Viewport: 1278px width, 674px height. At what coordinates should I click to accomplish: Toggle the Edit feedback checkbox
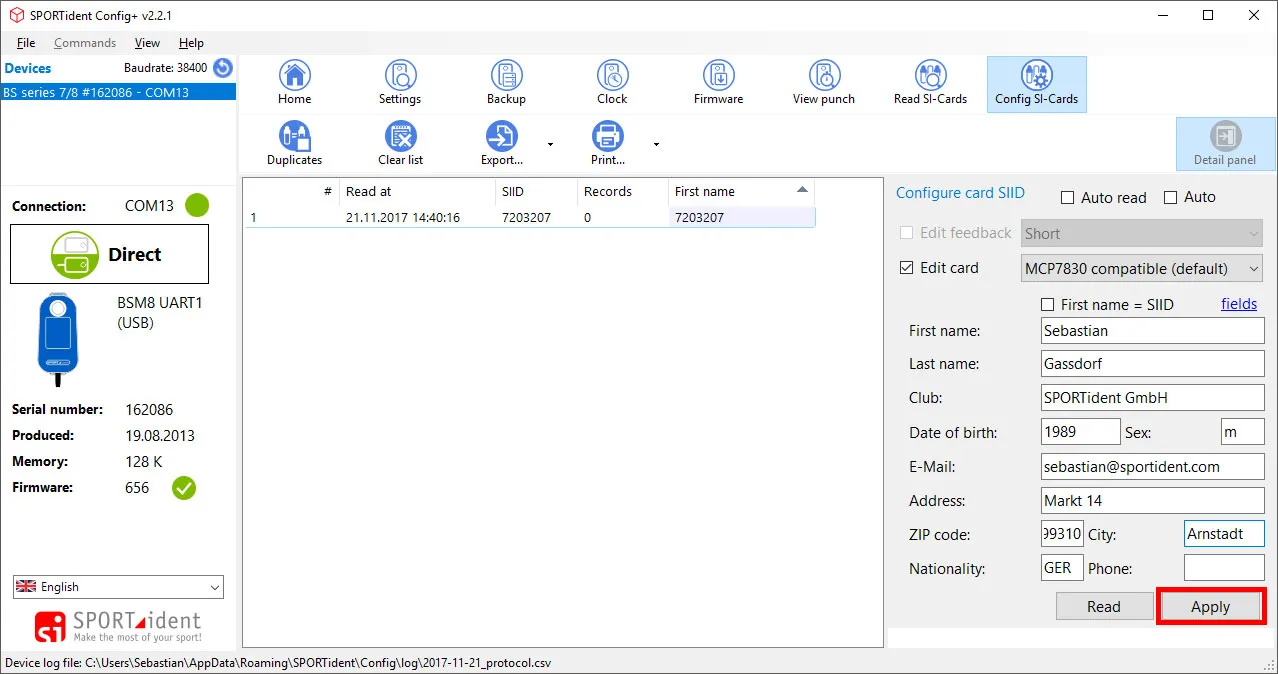[906, 233]
